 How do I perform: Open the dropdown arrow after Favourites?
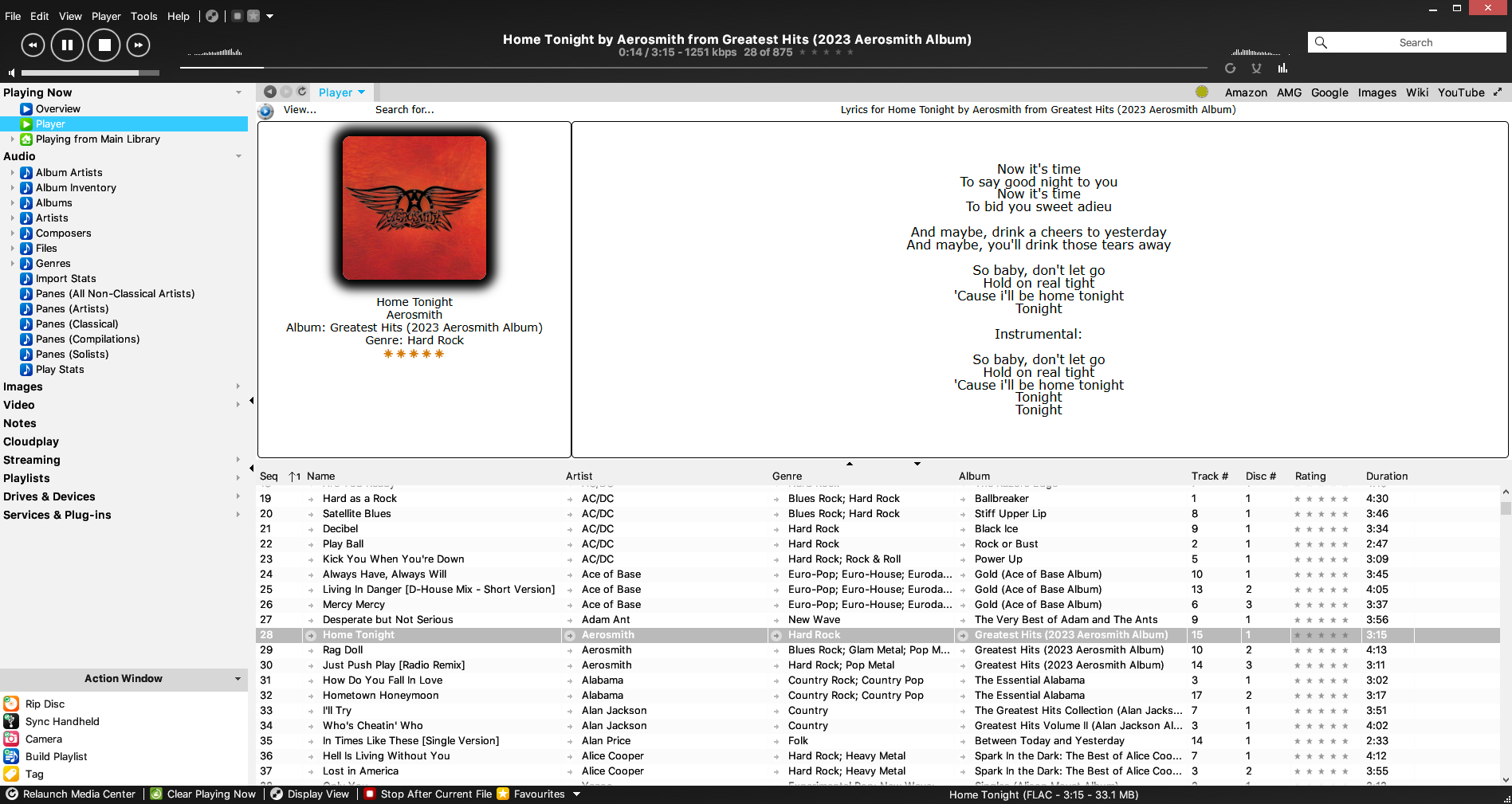pyautogui.click(x=576, y=794)
